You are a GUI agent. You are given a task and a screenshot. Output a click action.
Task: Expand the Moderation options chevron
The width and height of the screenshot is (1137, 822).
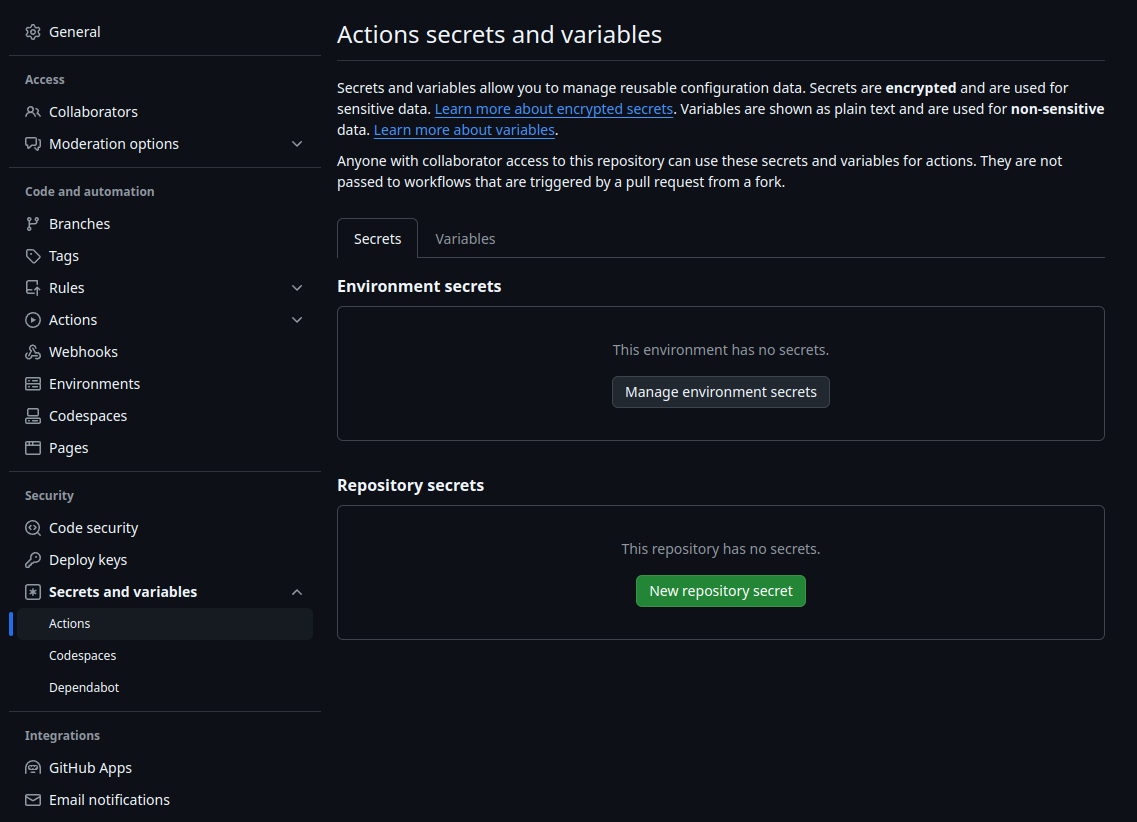297,144
